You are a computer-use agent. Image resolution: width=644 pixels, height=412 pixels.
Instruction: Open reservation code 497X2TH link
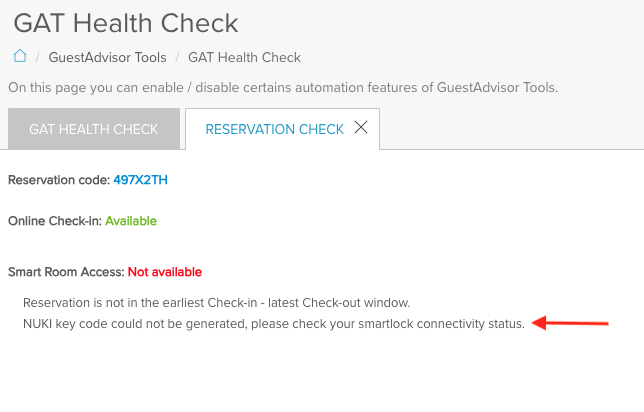140,180
